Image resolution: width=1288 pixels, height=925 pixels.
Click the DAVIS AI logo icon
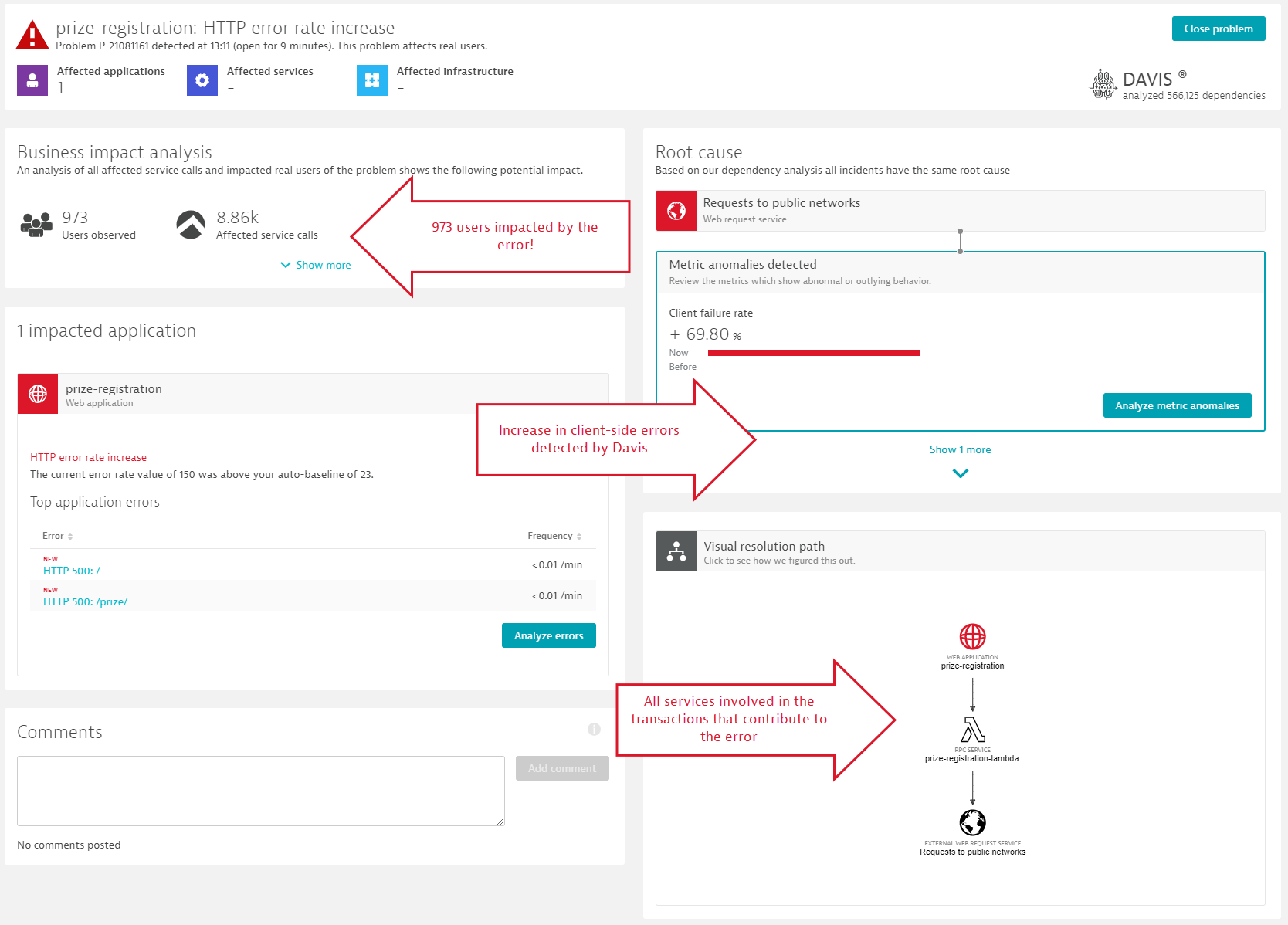click(x=1103, y=84)
